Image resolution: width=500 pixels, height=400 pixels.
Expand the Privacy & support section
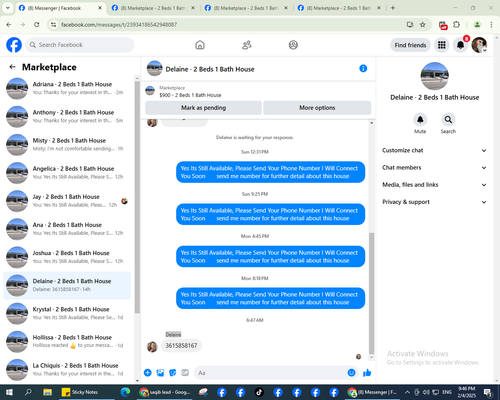click(x=434, y=202)
